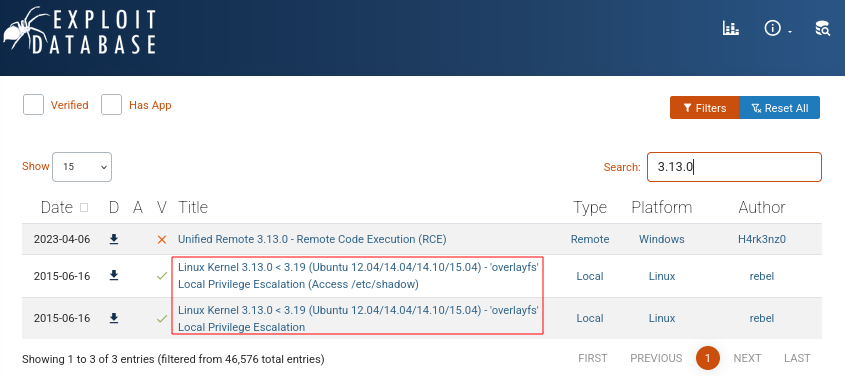Click the D column header
Image resolution: width=845 pixels, height=376 pixels.
[114, 207]
